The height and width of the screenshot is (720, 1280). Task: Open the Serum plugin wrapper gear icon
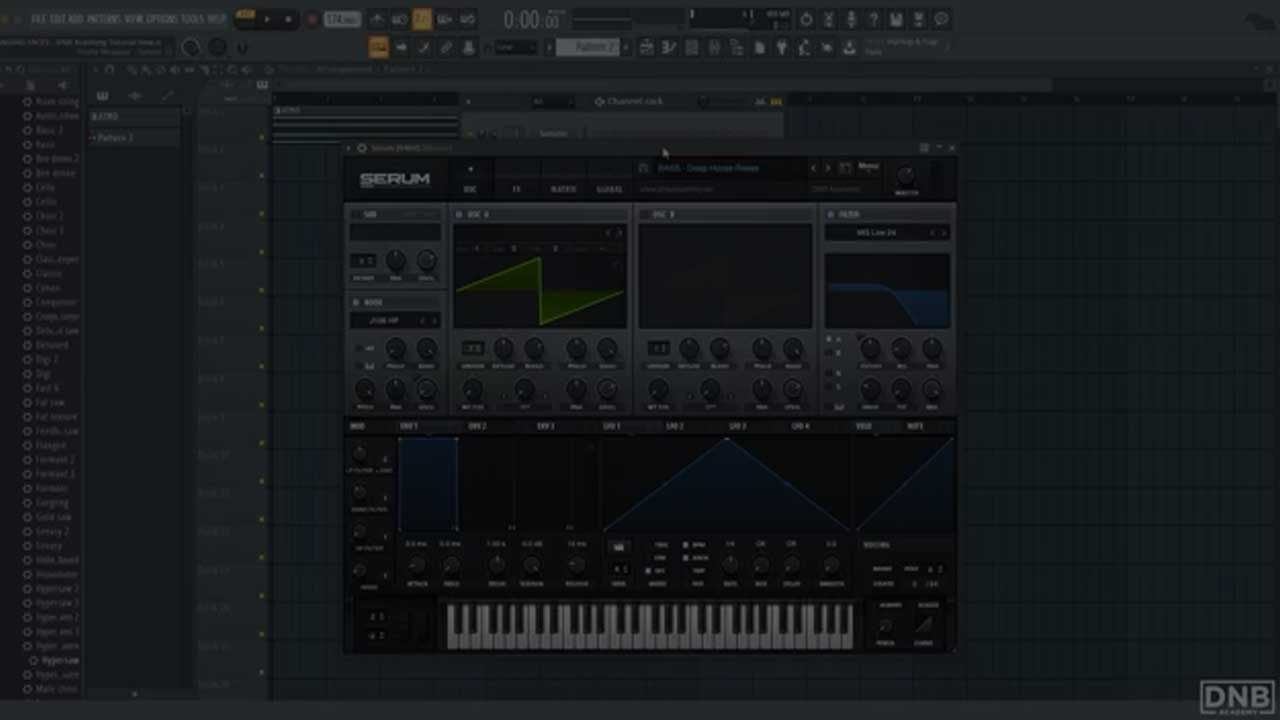pos(362,148)
